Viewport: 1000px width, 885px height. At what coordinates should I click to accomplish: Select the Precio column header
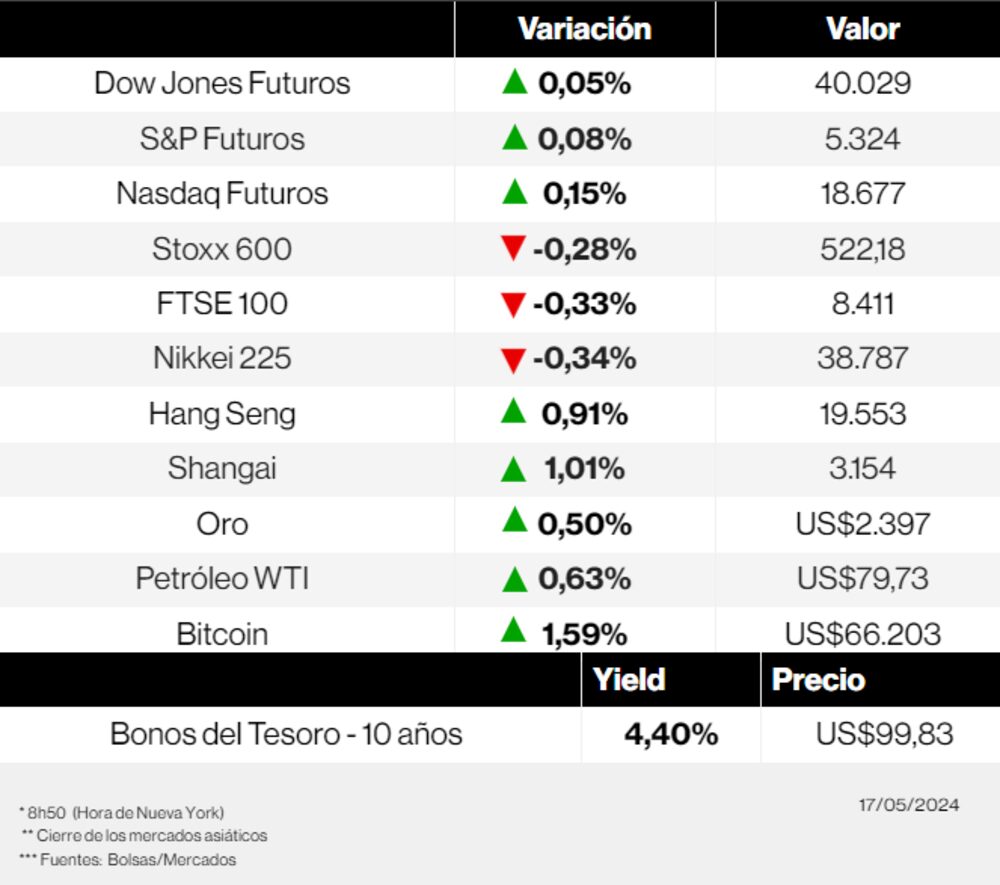818,680
